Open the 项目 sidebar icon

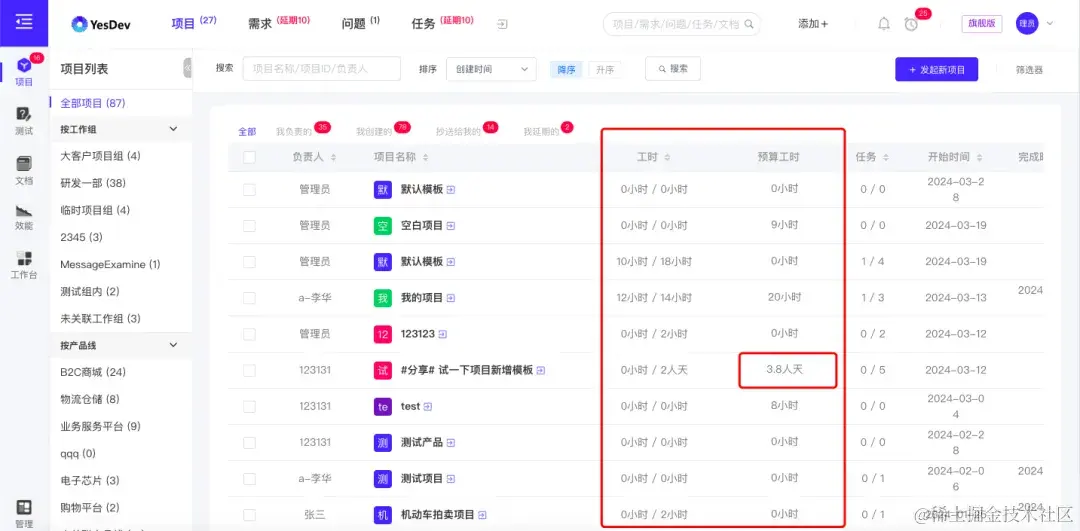pos(24,71)
